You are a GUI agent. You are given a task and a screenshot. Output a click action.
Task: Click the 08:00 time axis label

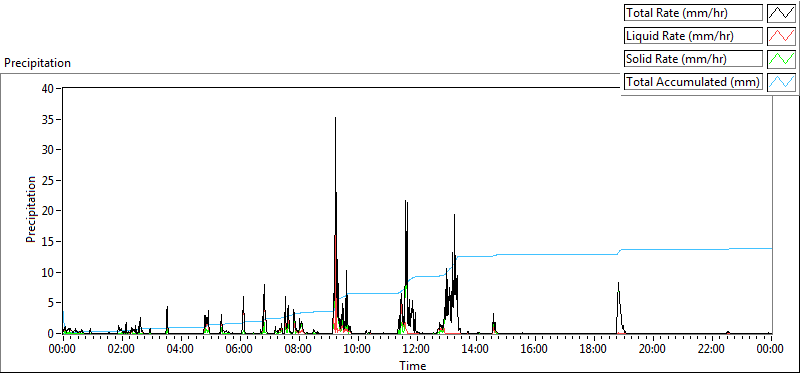coord(298,350)
